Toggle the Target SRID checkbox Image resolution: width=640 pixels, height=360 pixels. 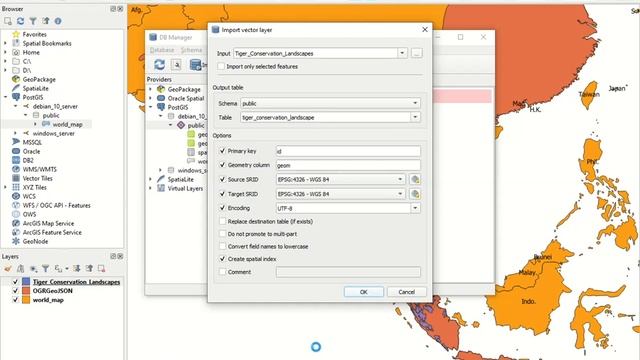tap(222, 194)
